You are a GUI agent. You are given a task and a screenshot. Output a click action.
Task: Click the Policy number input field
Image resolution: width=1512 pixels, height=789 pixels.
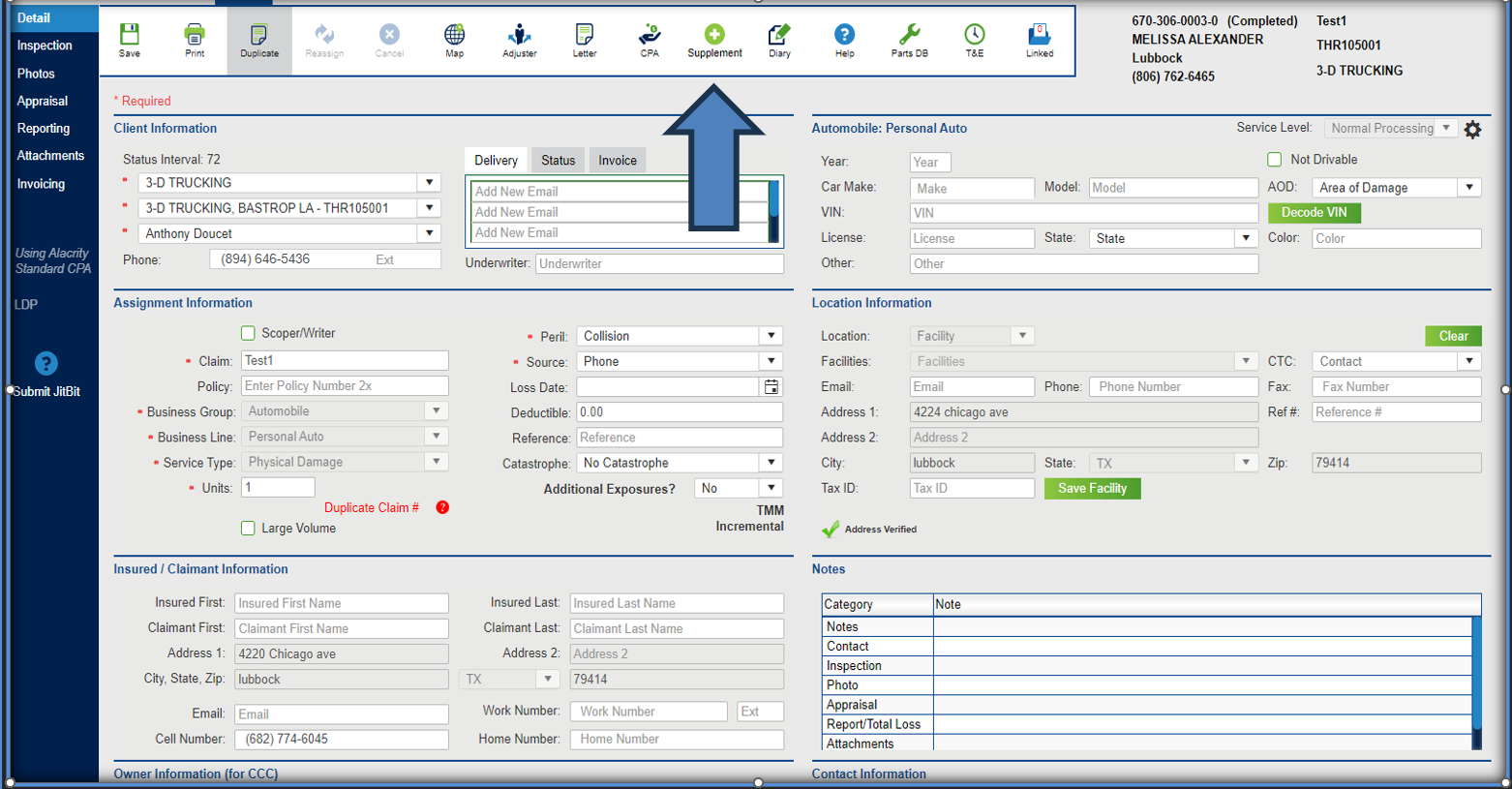(345, 386)
